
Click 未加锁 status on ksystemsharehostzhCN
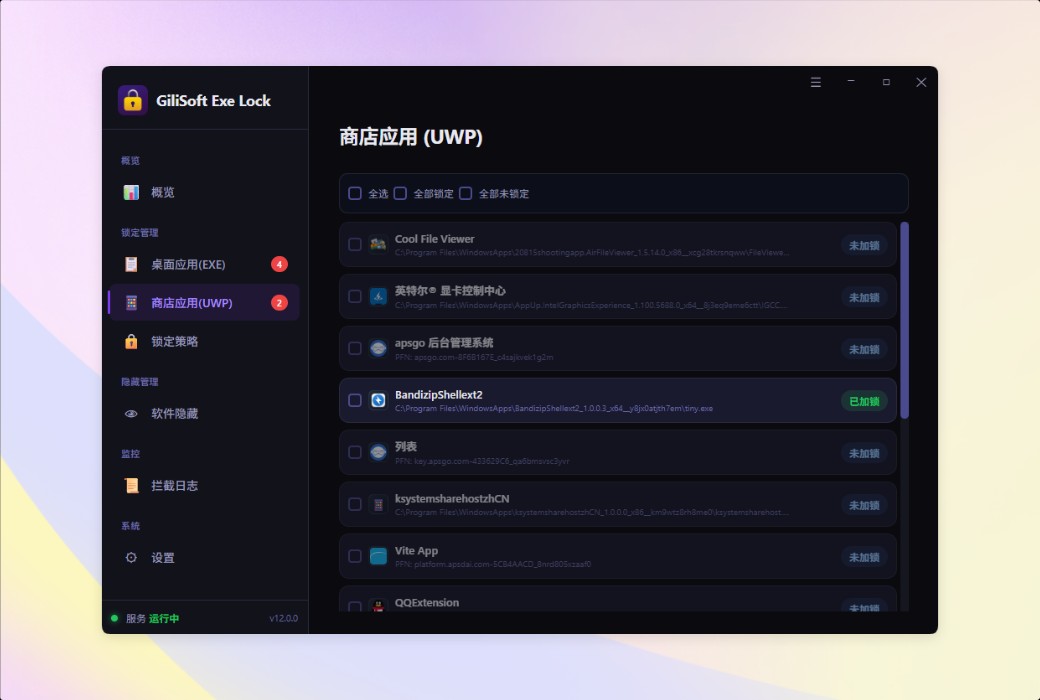click(864, 506)
